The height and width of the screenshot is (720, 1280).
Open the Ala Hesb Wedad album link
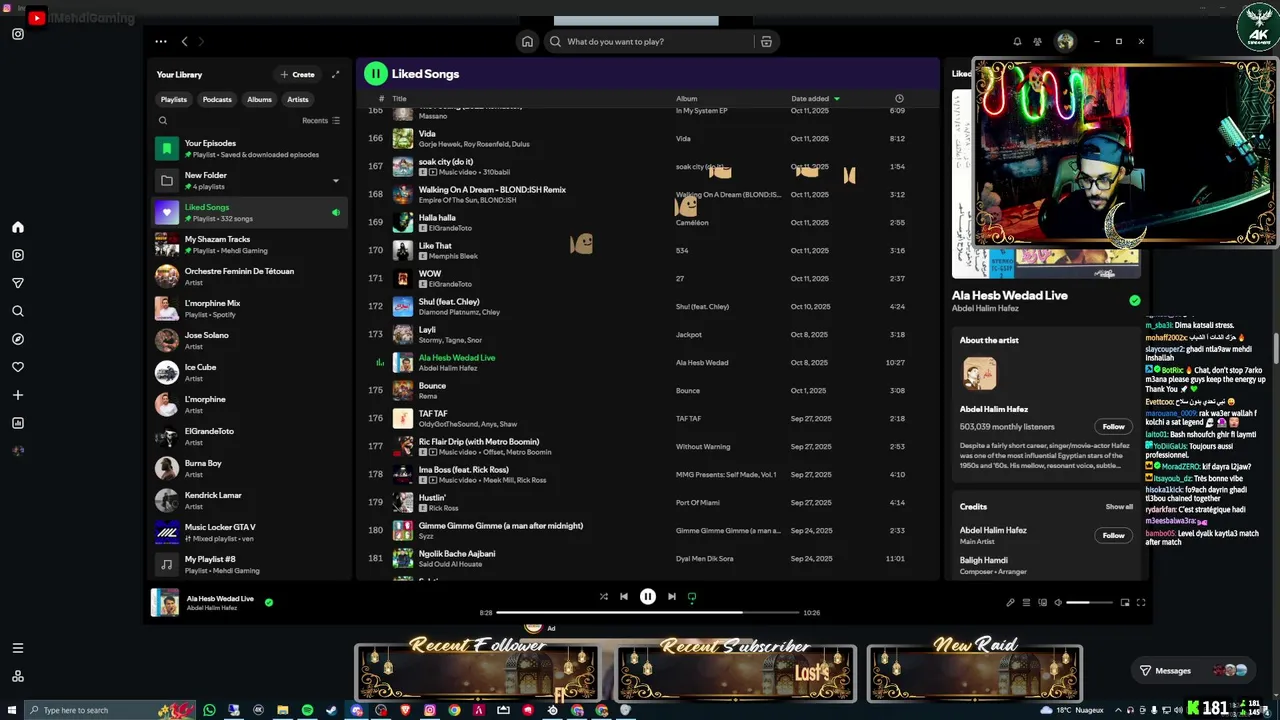[x=702, y=363]
